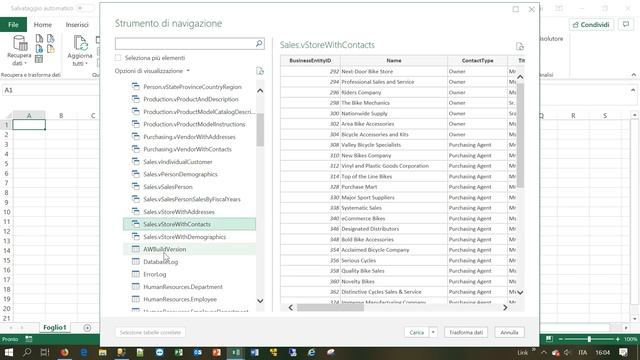The width and height of the screenshot is (640, 360).
Task: Open the Home ribbon tab
Action: (42, 24)
